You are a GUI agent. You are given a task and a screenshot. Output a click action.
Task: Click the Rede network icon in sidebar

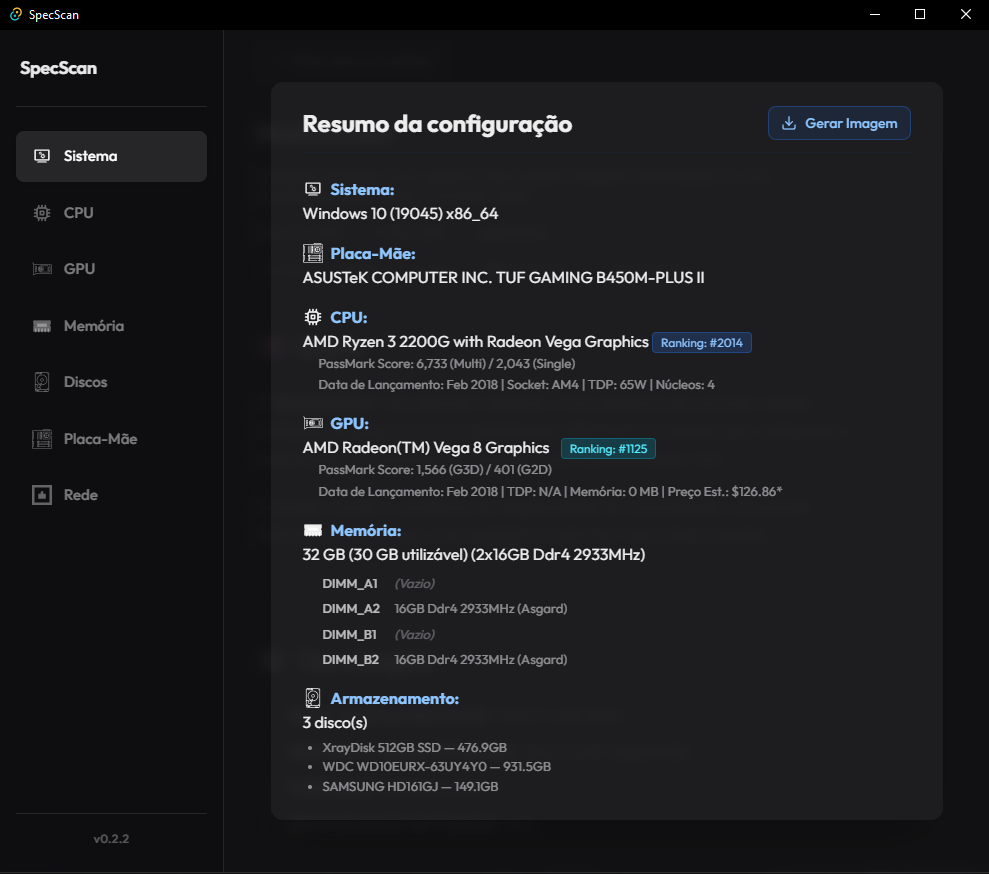coord(42,495)
